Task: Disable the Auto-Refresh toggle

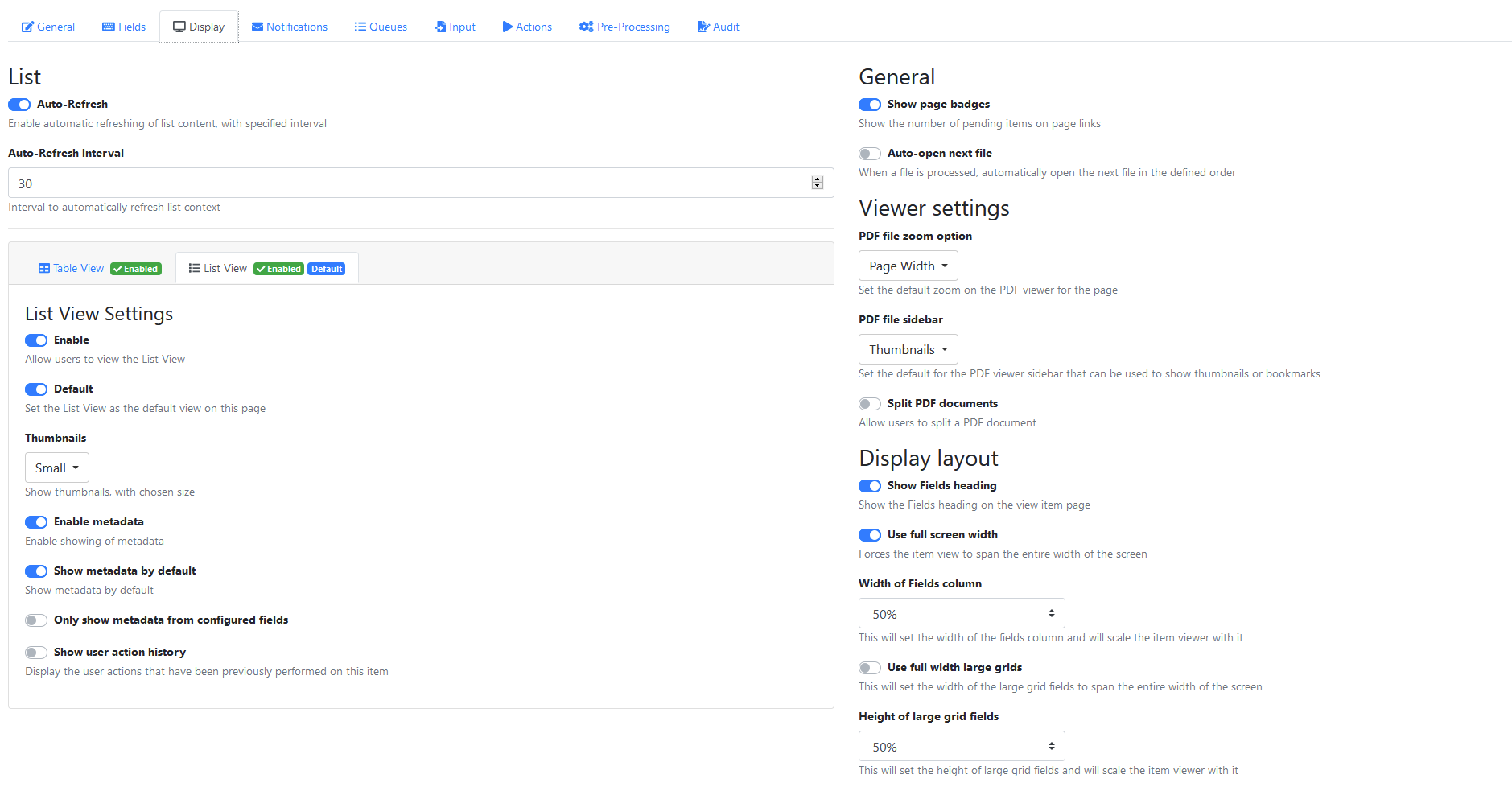Action: tap(19, 105)
